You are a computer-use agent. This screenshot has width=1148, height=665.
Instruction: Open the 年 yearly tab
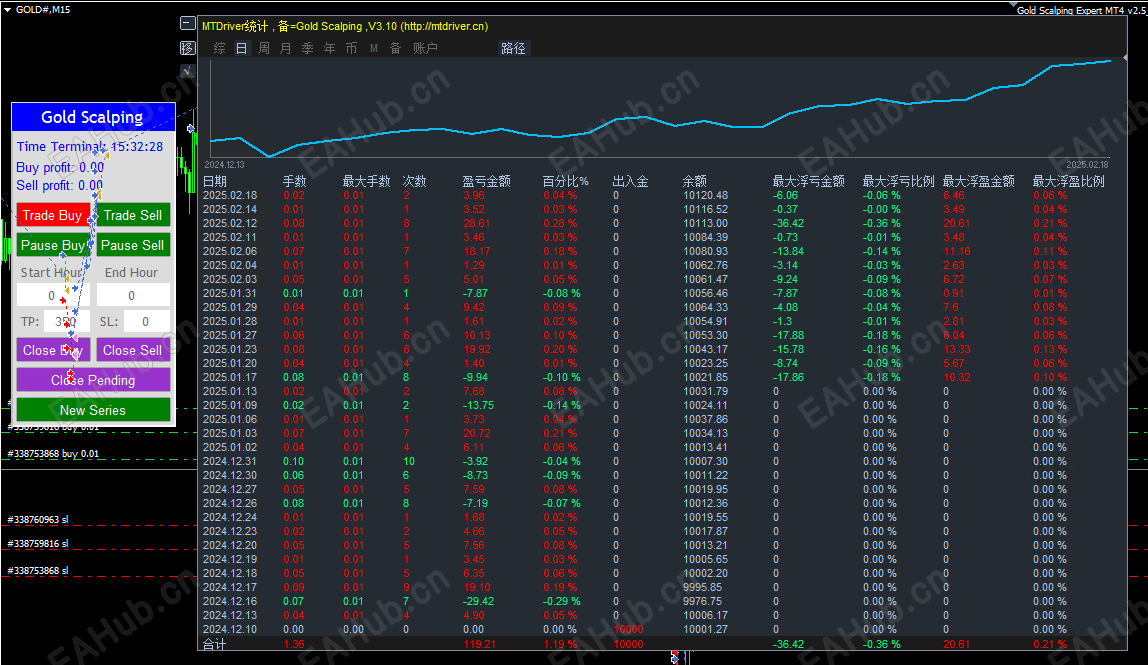329,48
